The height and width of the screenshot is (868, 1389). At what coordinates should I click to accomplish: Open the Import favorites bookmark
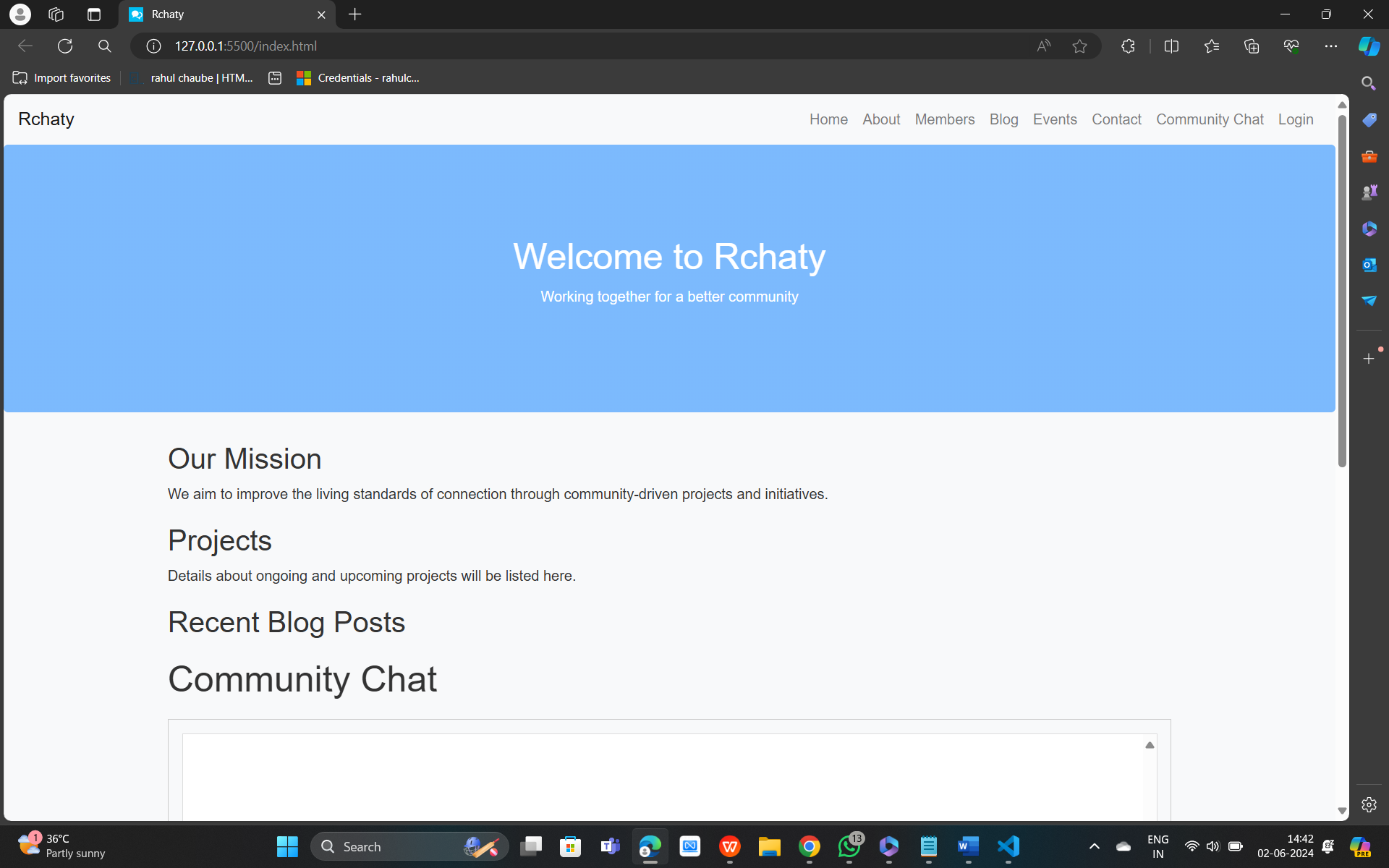tap(62, 78)
